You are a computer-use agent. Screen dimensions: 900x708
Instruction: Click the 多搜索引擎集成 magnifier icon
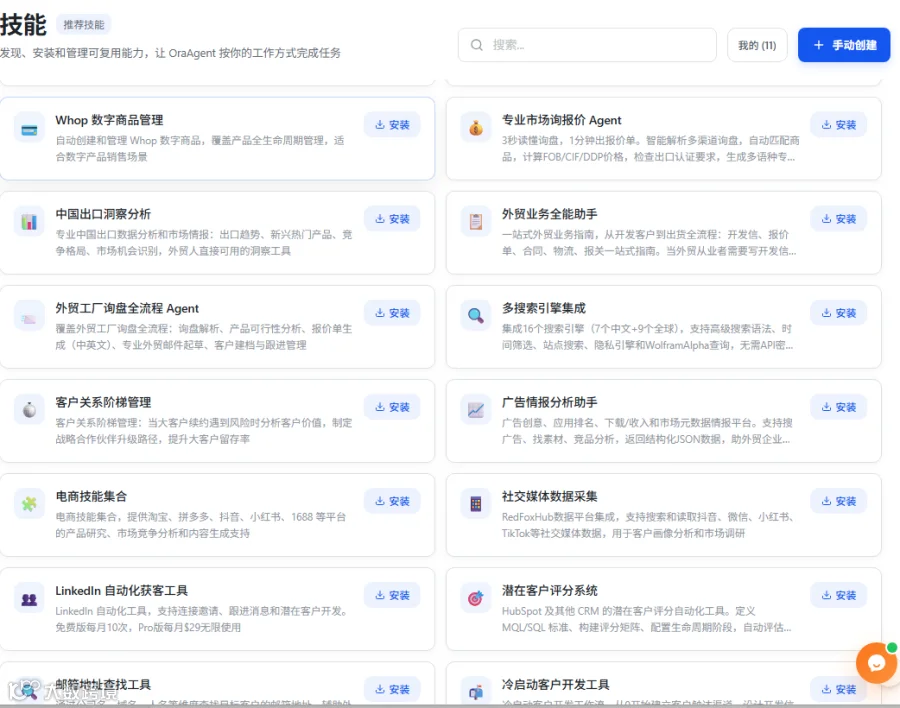[x=476, y=316]
